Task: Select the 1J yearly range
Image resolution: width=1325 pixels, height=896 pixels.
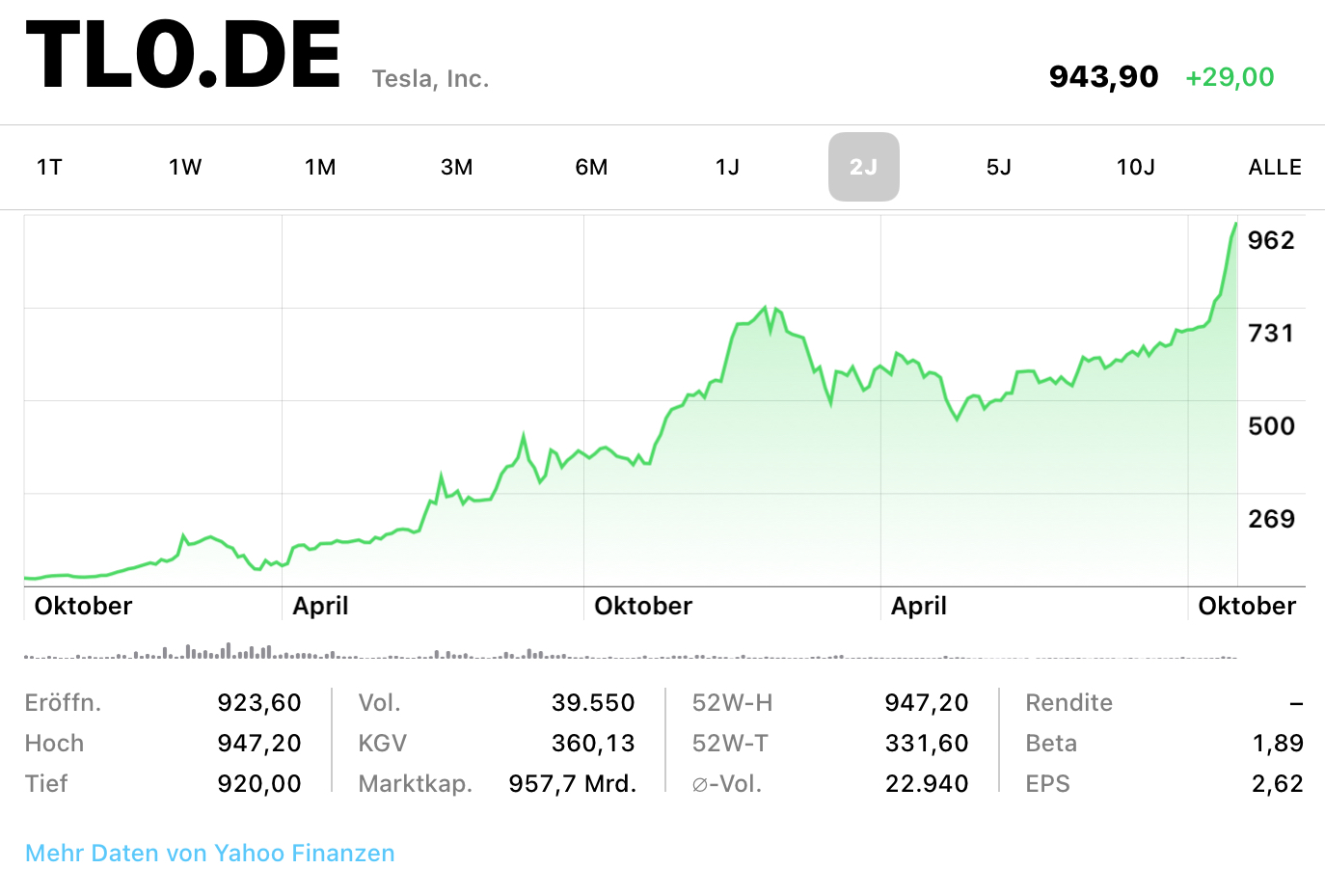Action: [x=727, y=167]
